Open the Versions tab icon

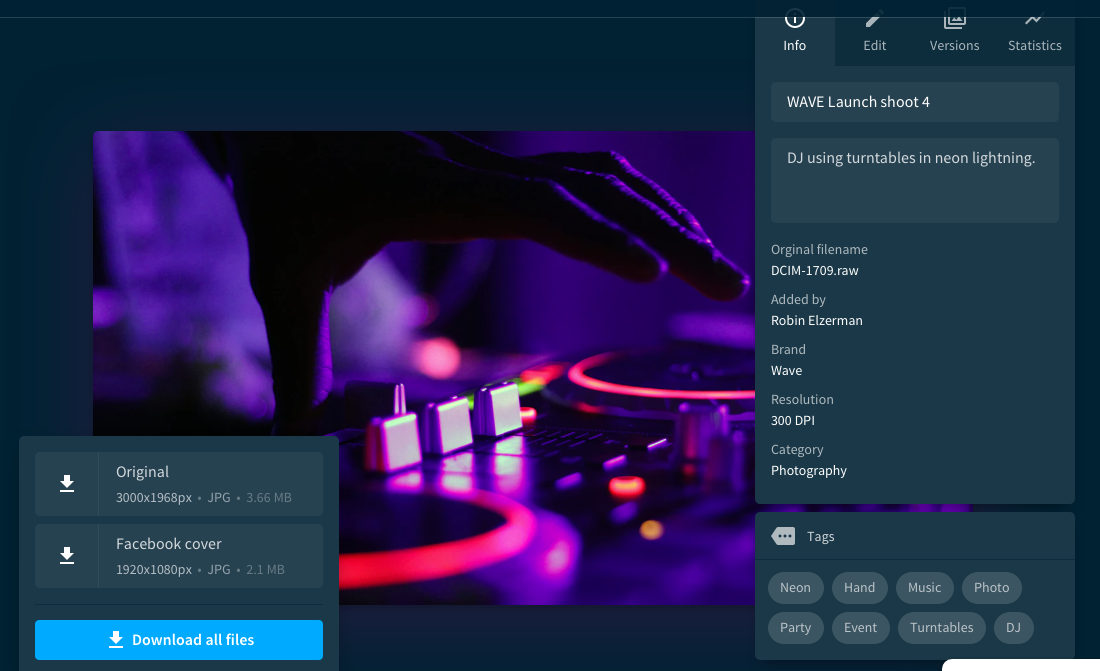coord(954,19)
